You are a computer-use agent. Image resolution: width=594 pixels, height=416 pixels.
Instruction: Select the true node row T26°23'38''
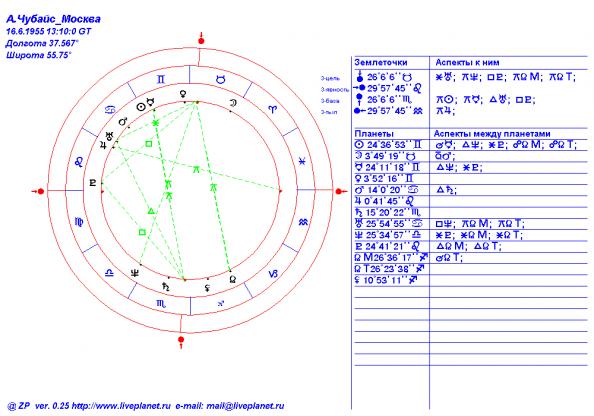pos(471,269)
